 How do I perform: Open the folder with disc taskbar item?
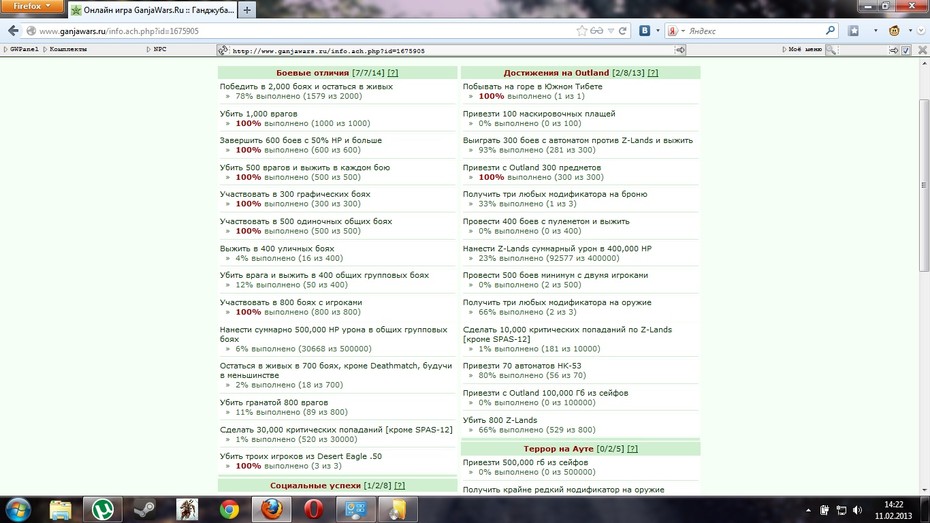pos(398,509)
